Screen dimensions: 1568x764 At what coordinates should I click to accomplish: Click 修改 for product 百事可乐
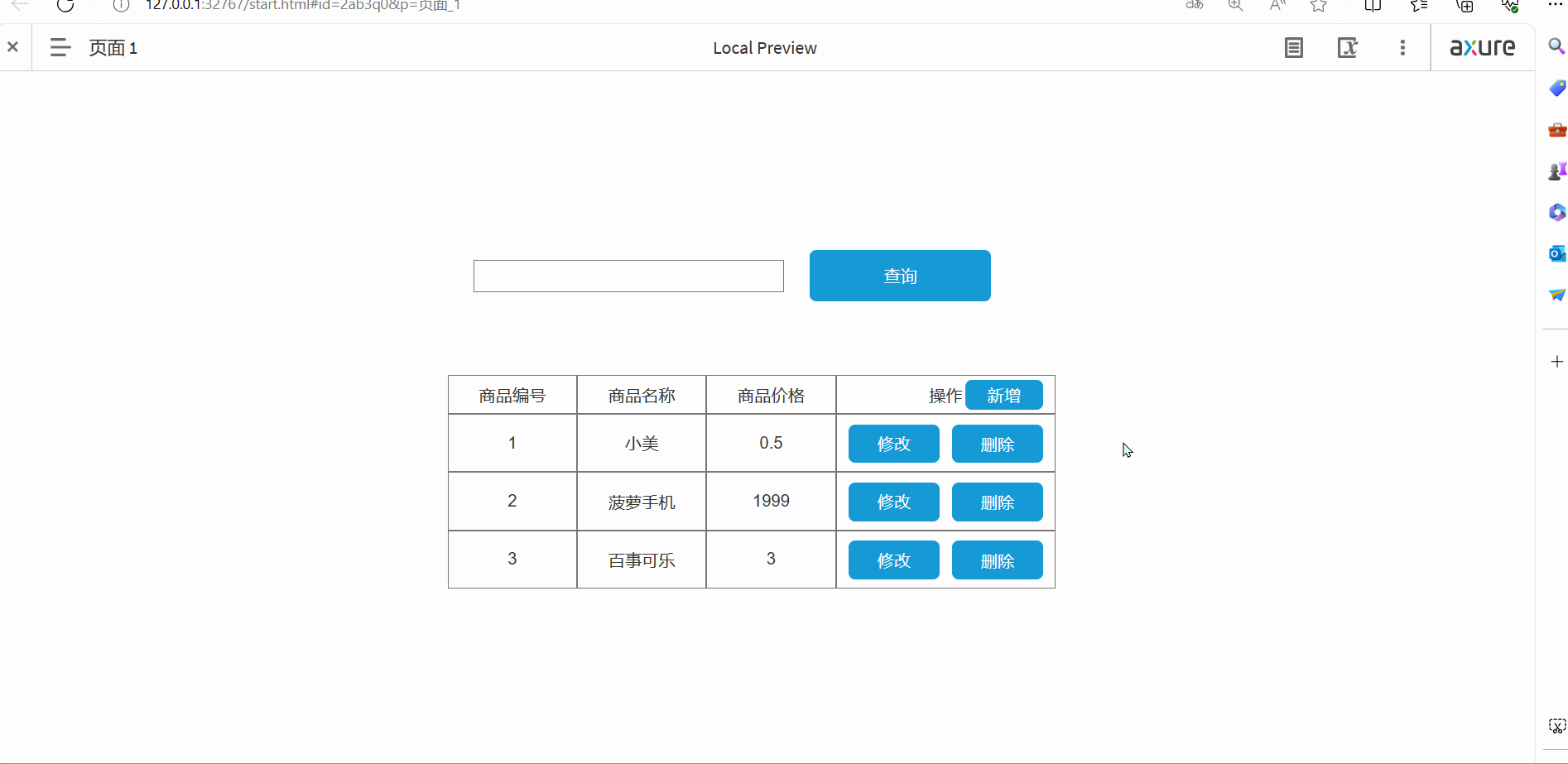[894, 560]
